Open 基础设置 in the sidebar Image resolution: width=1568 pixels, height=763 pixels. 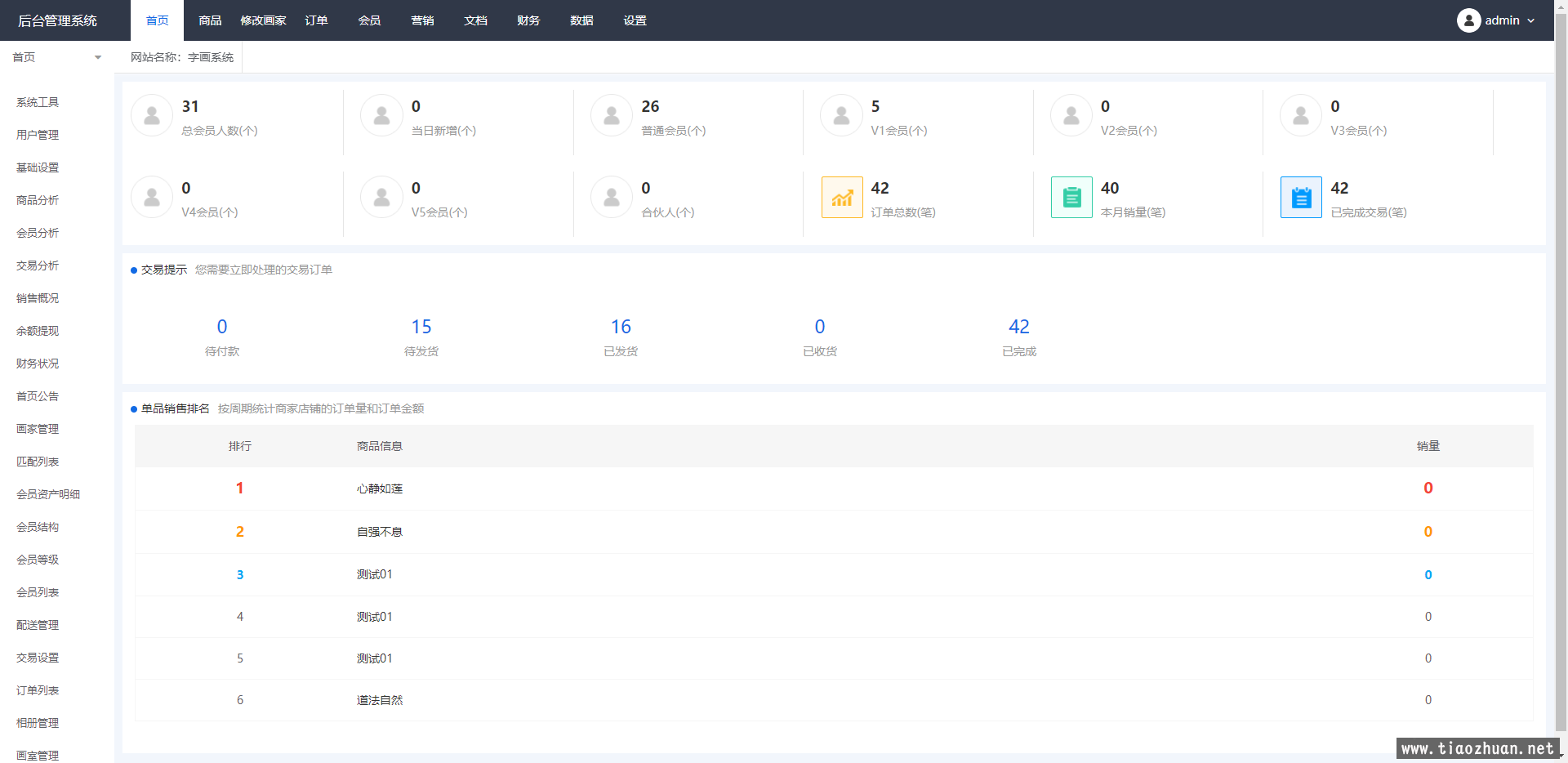(38, 167)
